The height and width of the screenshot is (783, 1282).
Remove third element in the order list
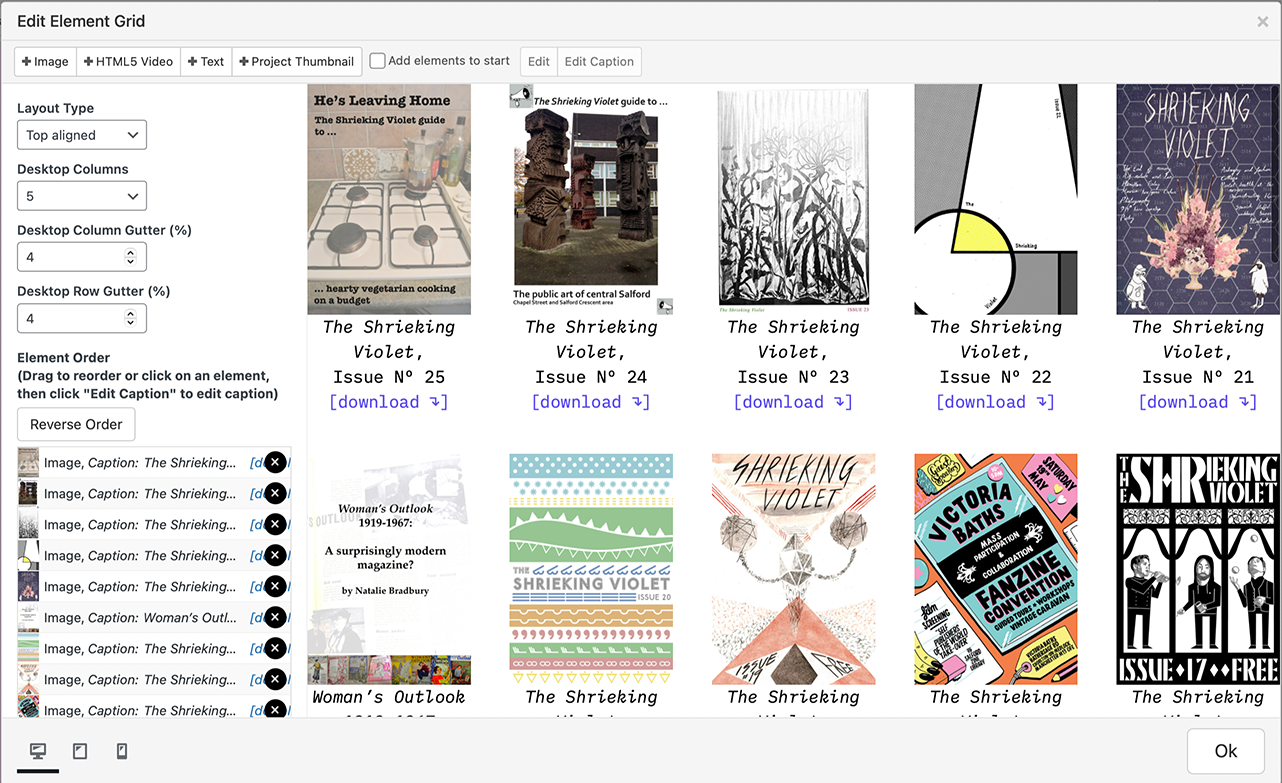coord(275,524)
